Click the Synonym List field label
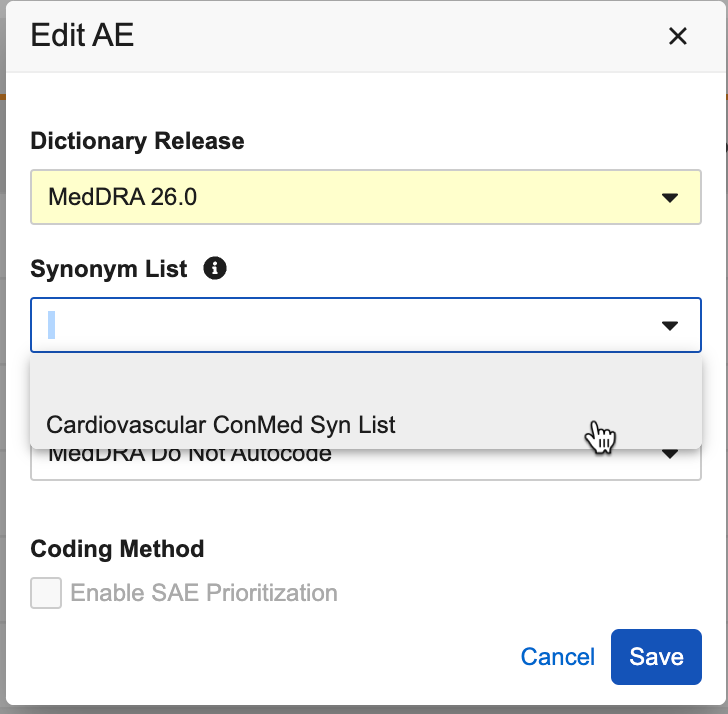The height and width of the screenshot is (714, 728). [x=109, y=269]
